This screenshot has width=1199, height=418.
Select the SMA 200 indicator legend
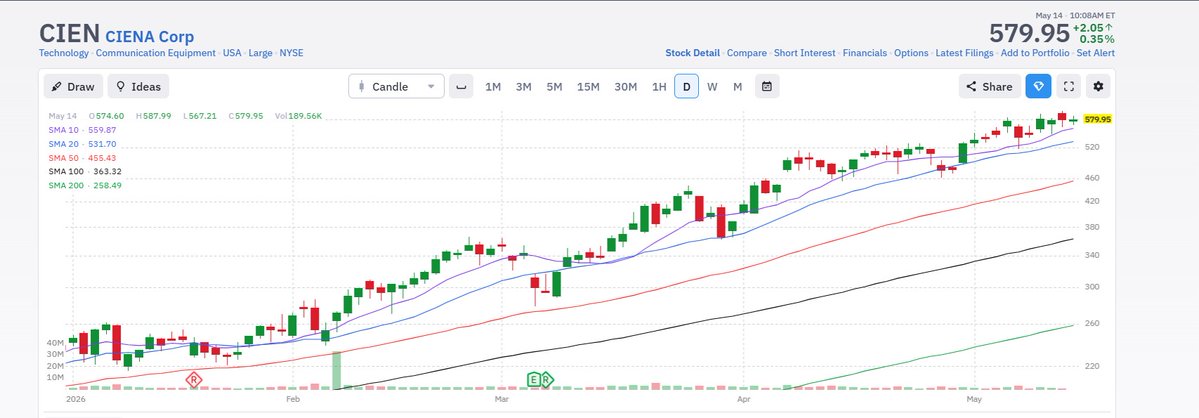(x=85, y=185)
